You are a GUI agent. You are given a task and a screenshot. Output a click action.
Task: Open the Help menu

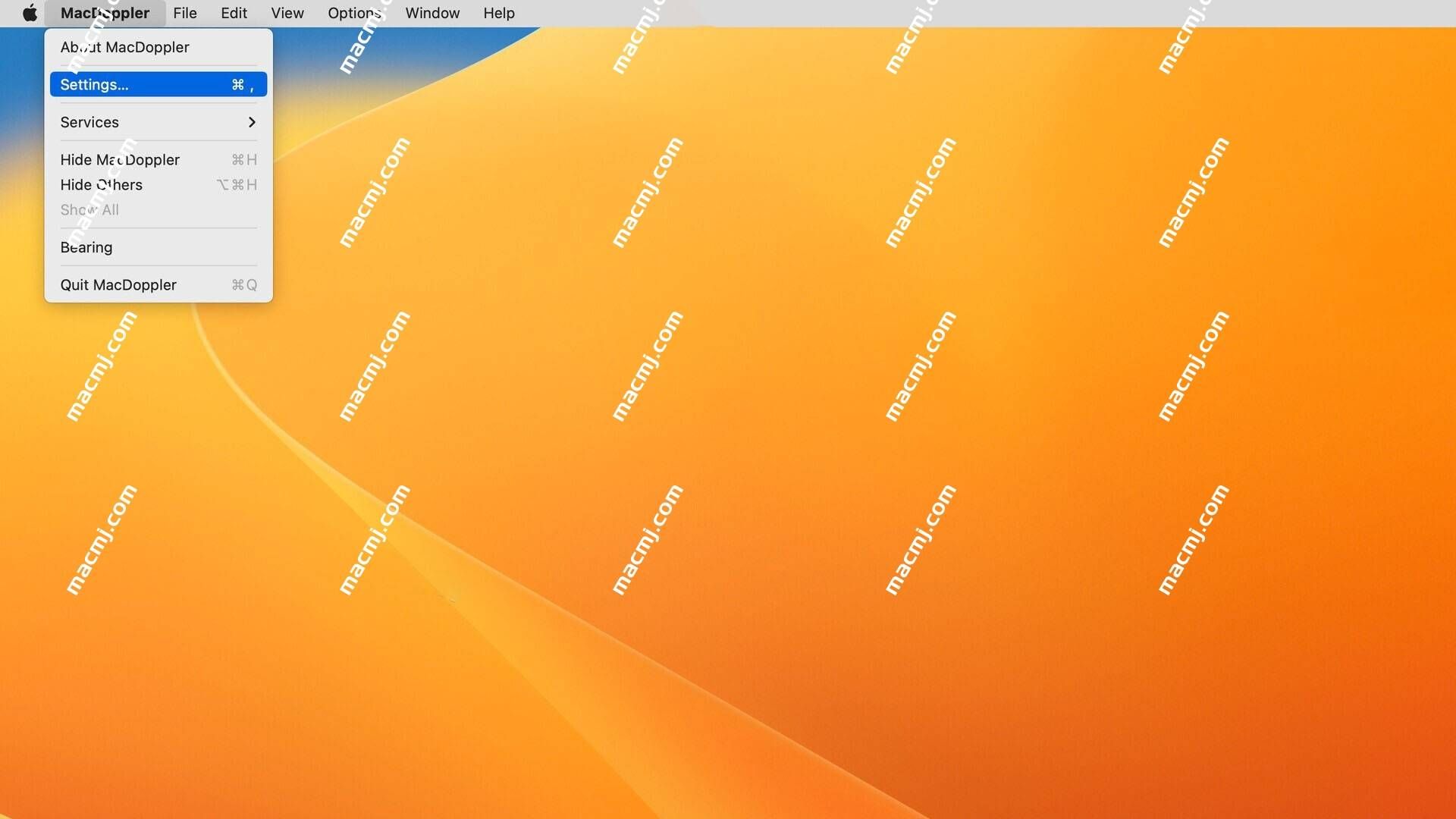click(499, 13)
